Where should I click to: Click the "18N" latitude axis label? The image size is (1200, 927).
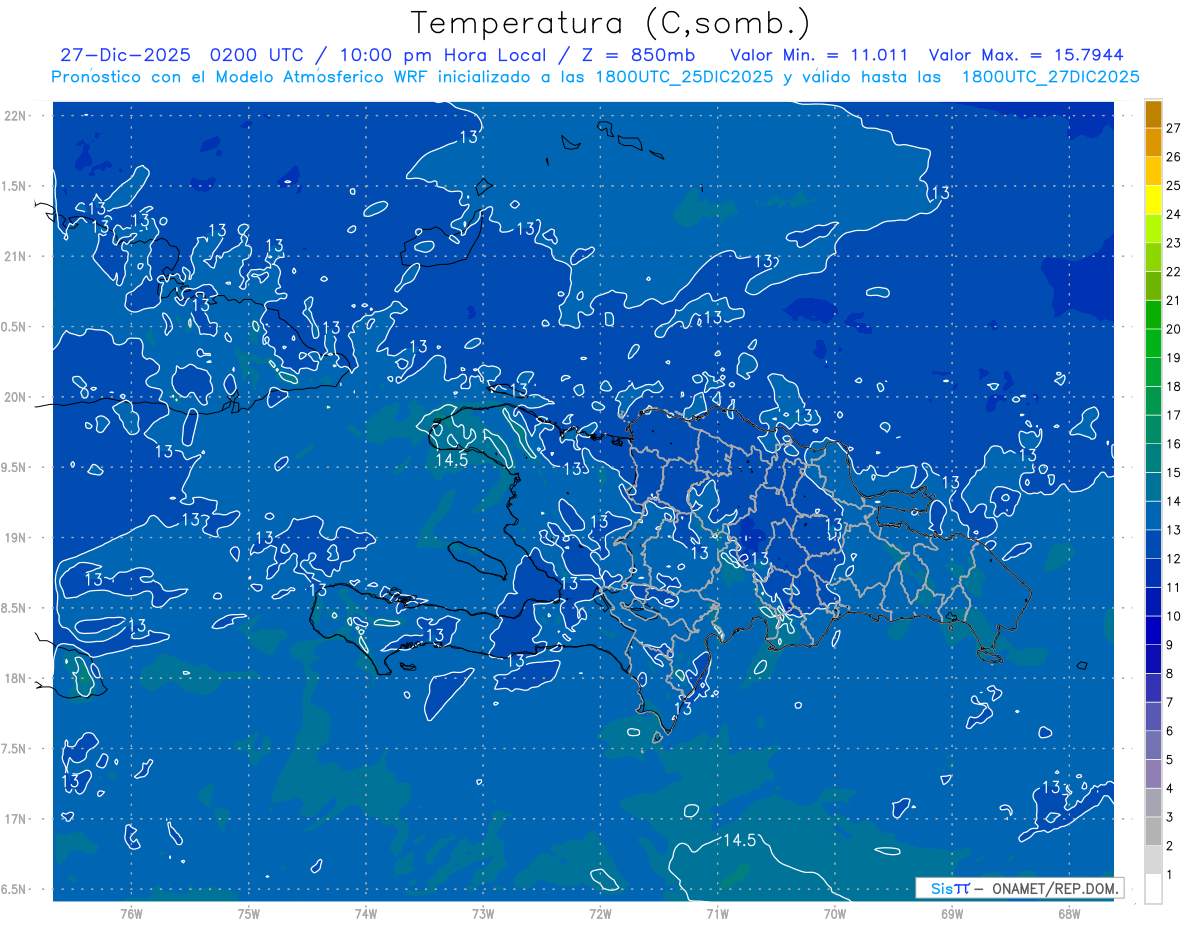point(14,678)
